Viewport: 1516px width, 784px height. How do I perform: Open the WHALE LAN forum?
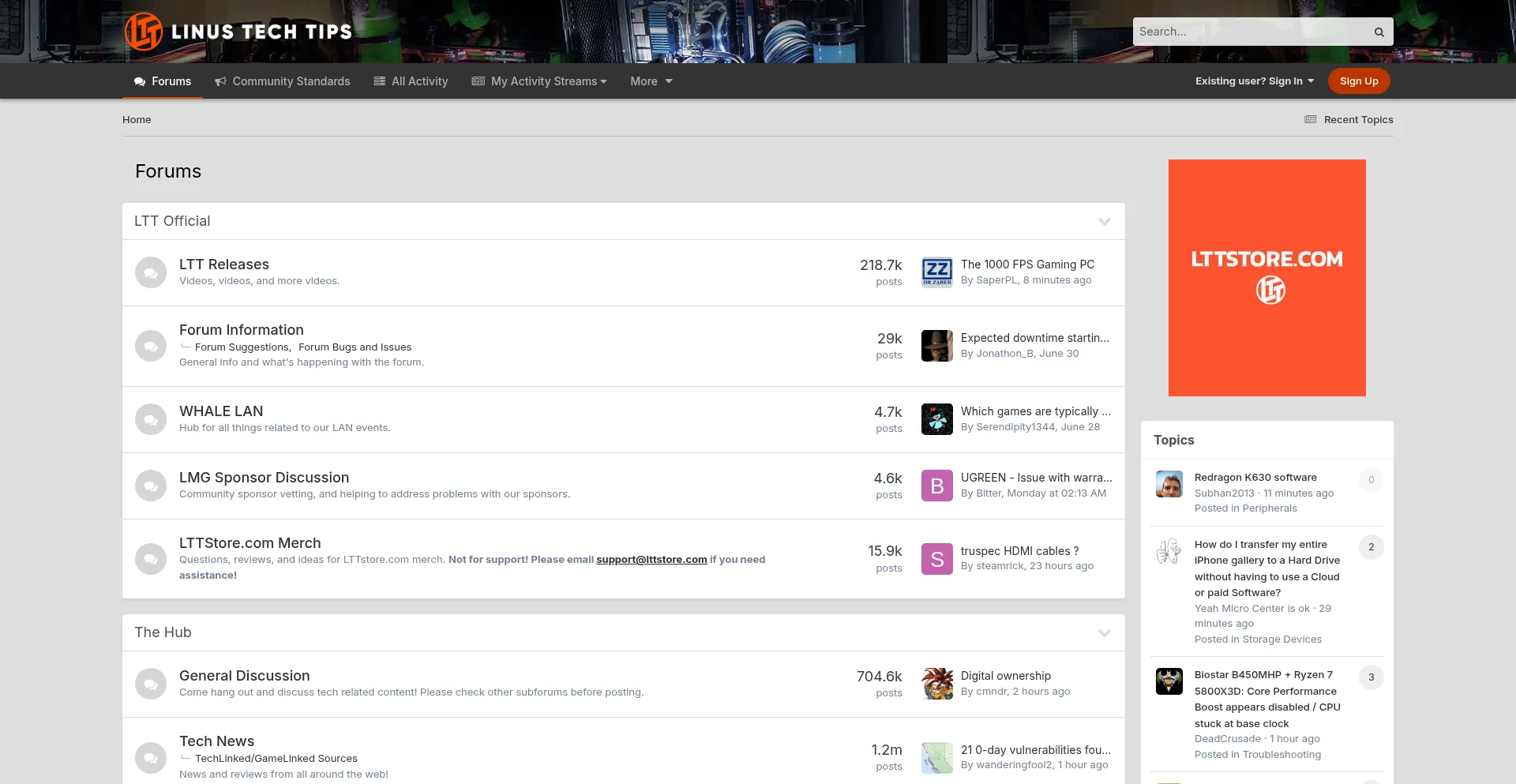(x=221, y=411)
